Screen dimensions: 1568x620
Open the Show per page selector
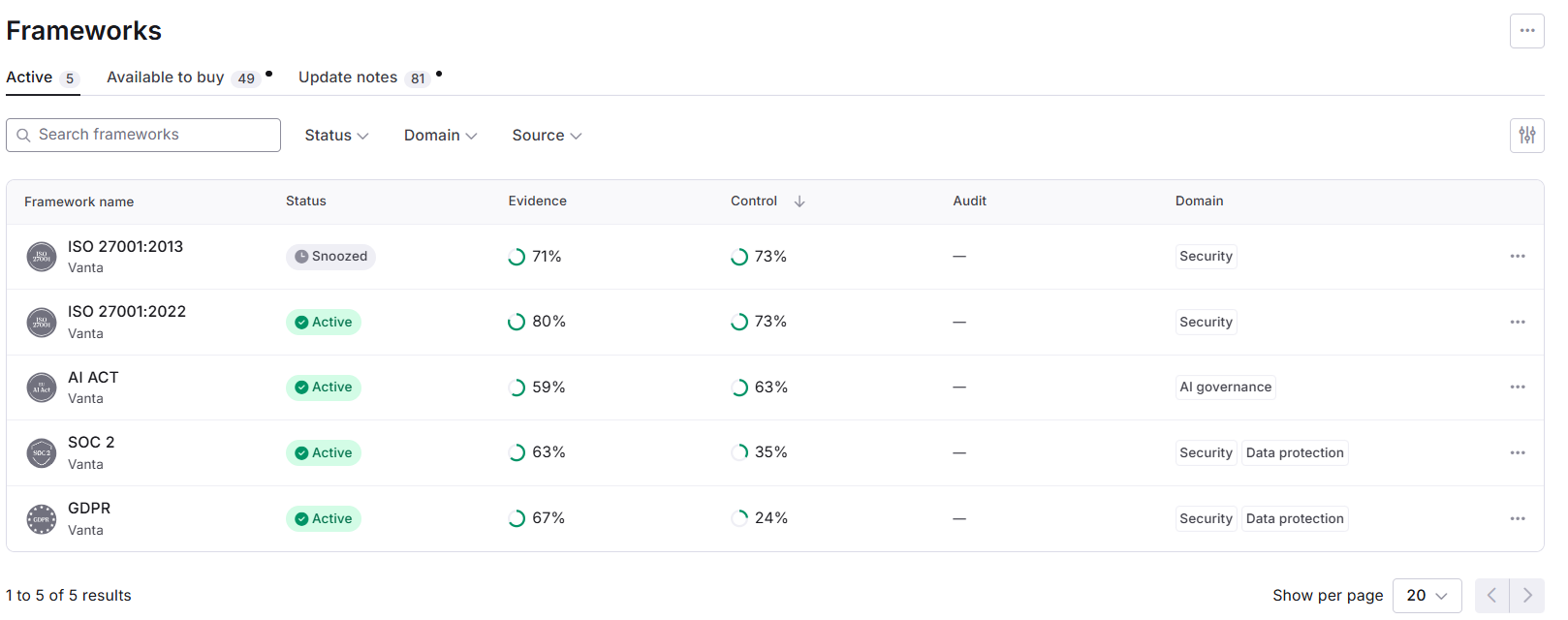(1427, 596)
